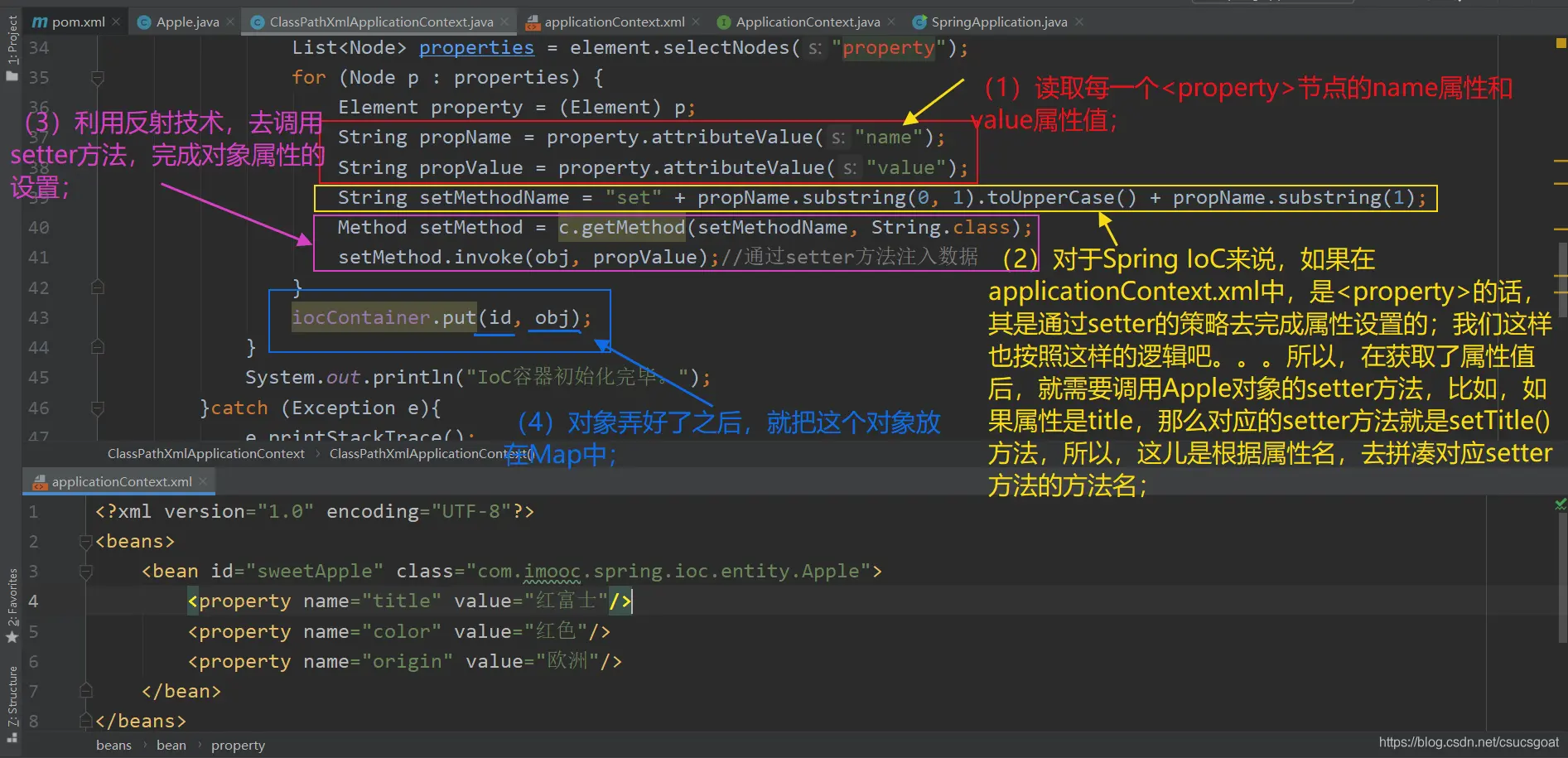Click line number 1 in the XML gutter
Screen dimensions: 1568x758
pos(33,512)
